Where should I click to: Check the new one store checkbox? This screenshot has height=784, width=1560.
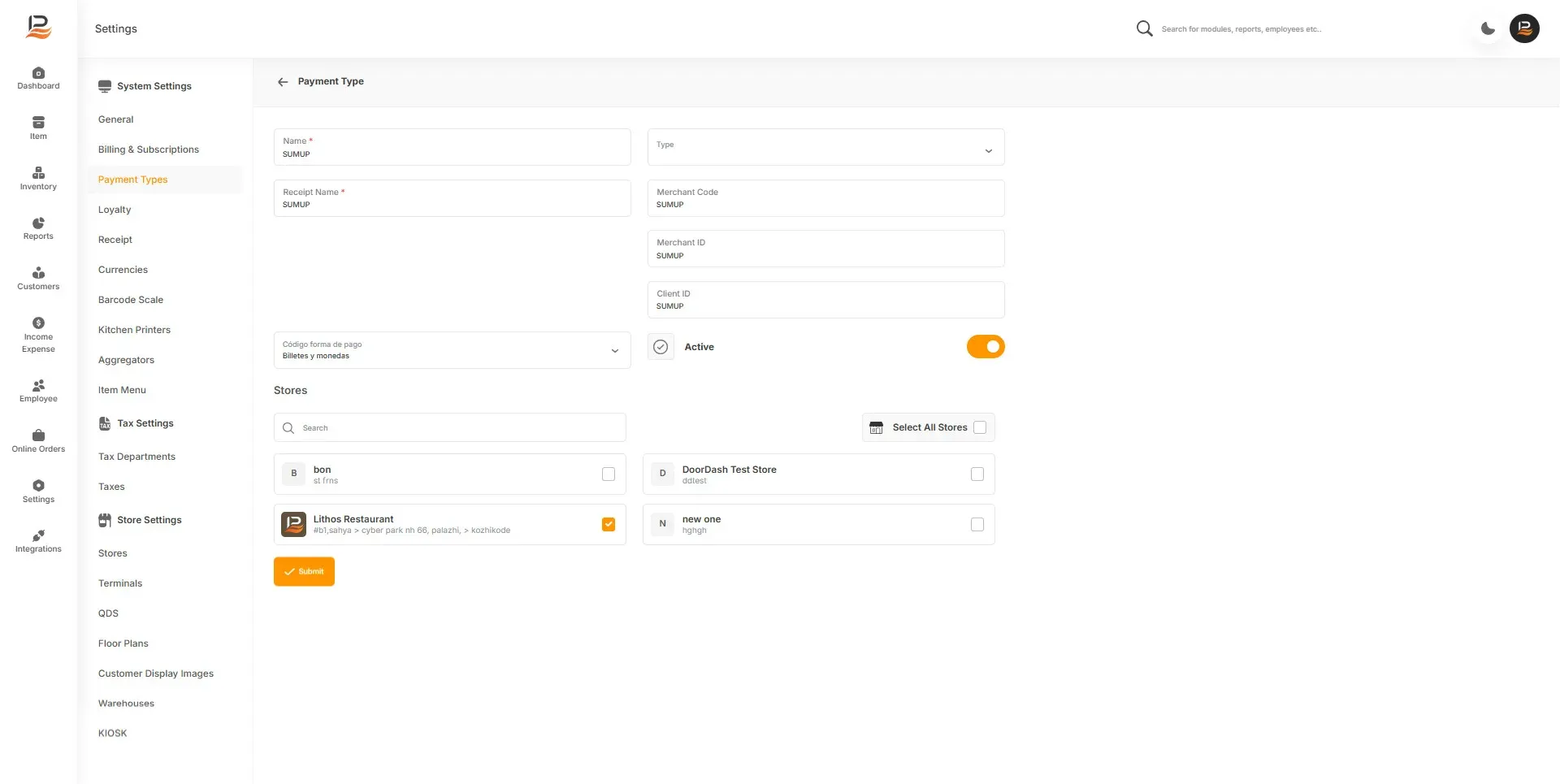[977, 525]
